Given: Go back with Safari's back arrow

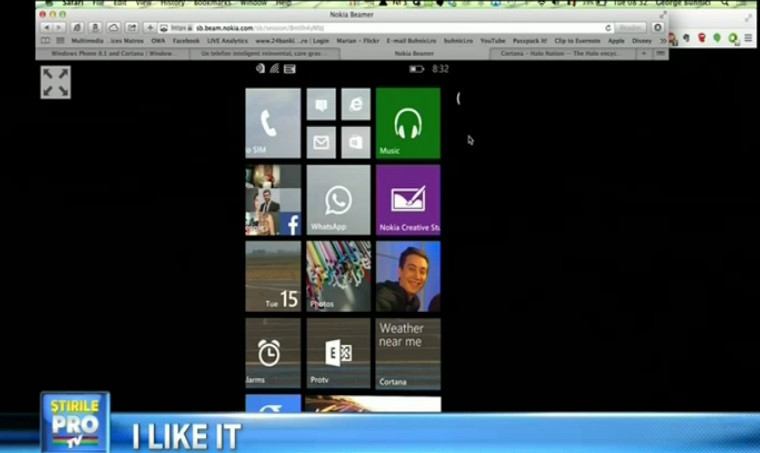Looking at the screenshot, I should click(x=47, y=28).
